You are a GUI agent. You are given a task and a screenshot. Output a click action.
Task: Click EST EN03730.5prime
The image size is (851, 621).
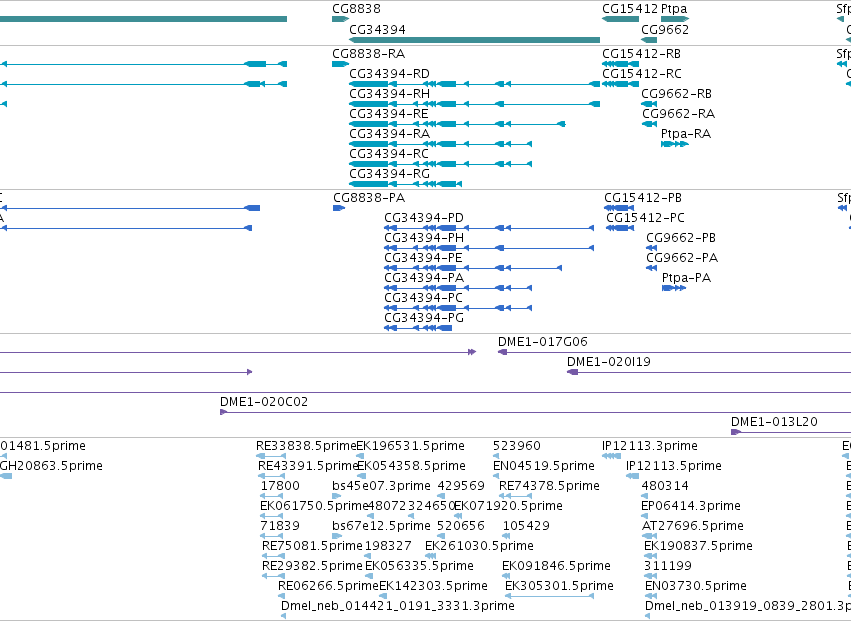[x=696, y=586]
